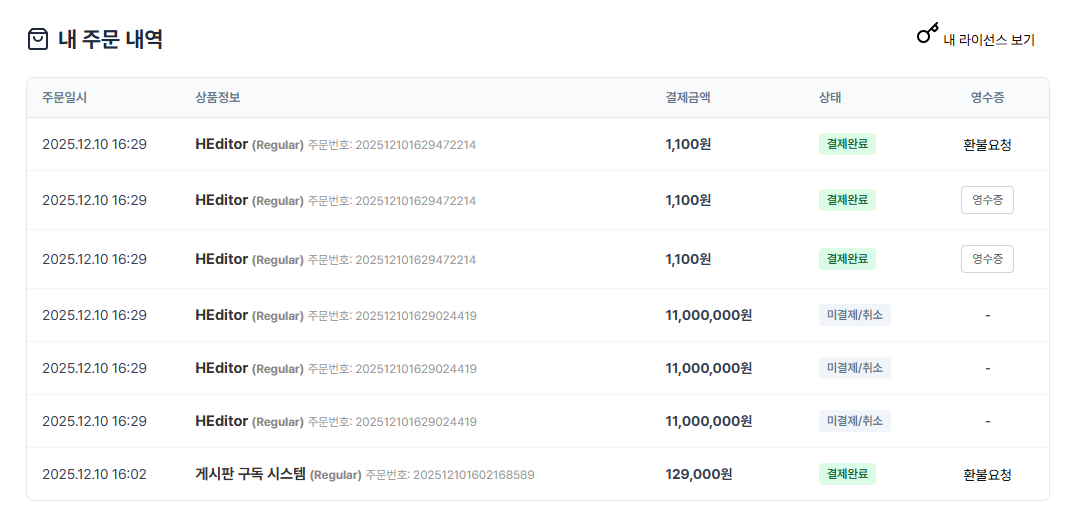Click order number 202512101602168589

[x=473, y=475]
